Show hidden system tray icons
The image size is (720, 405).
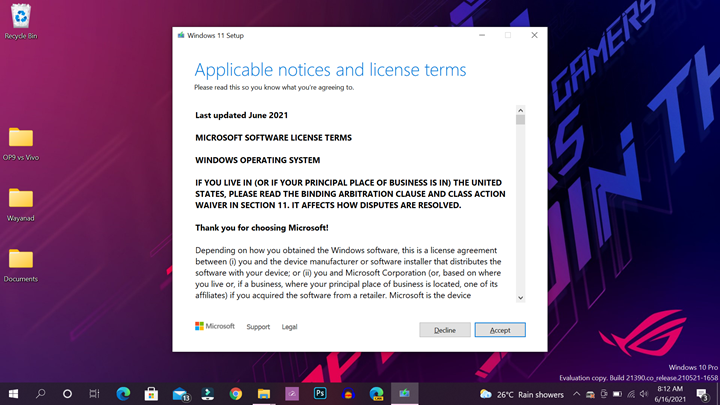(x=576, y=394)
